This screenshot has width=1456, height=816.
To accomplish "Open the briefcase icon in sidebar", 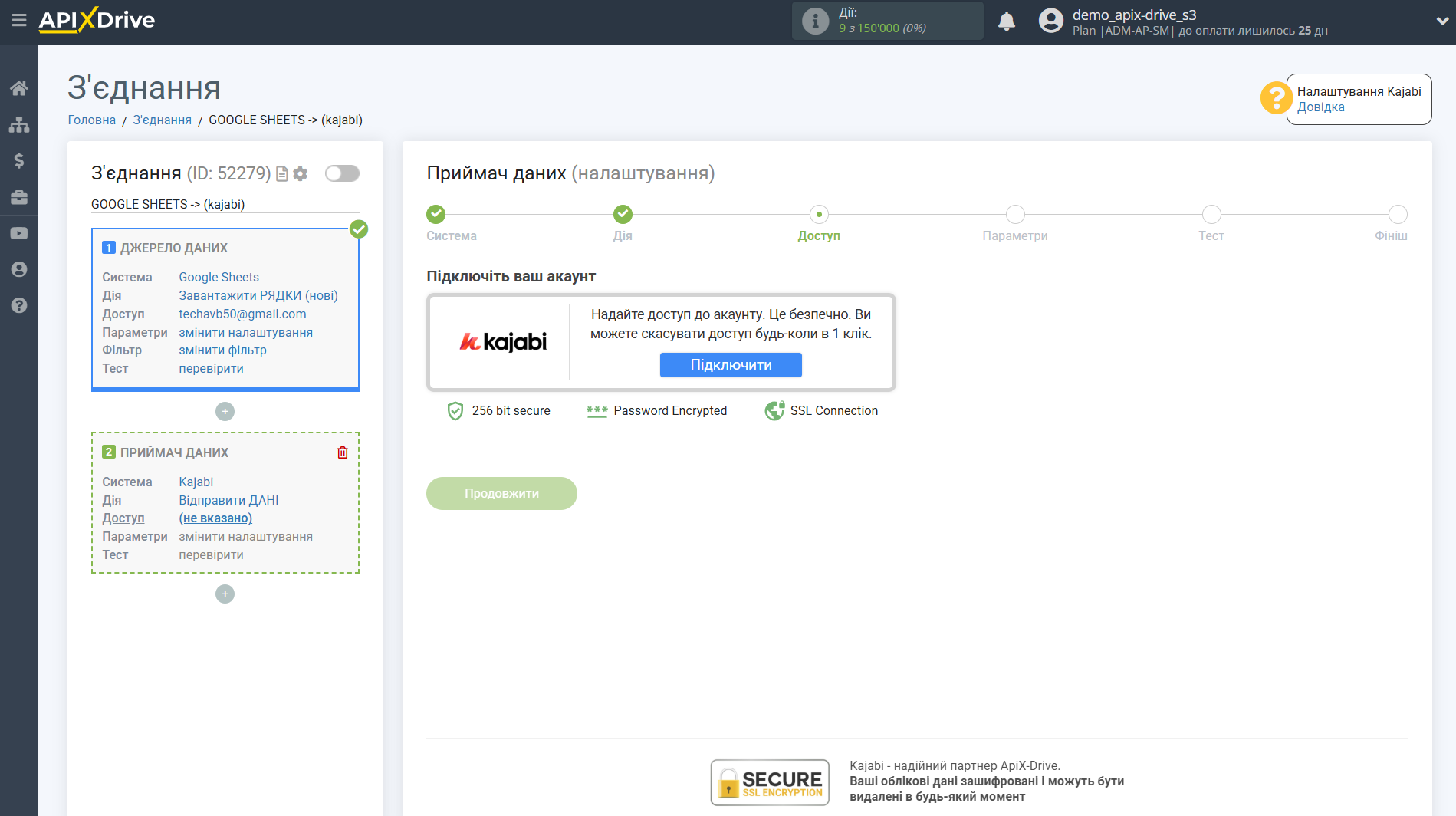I will click(18, 197).
